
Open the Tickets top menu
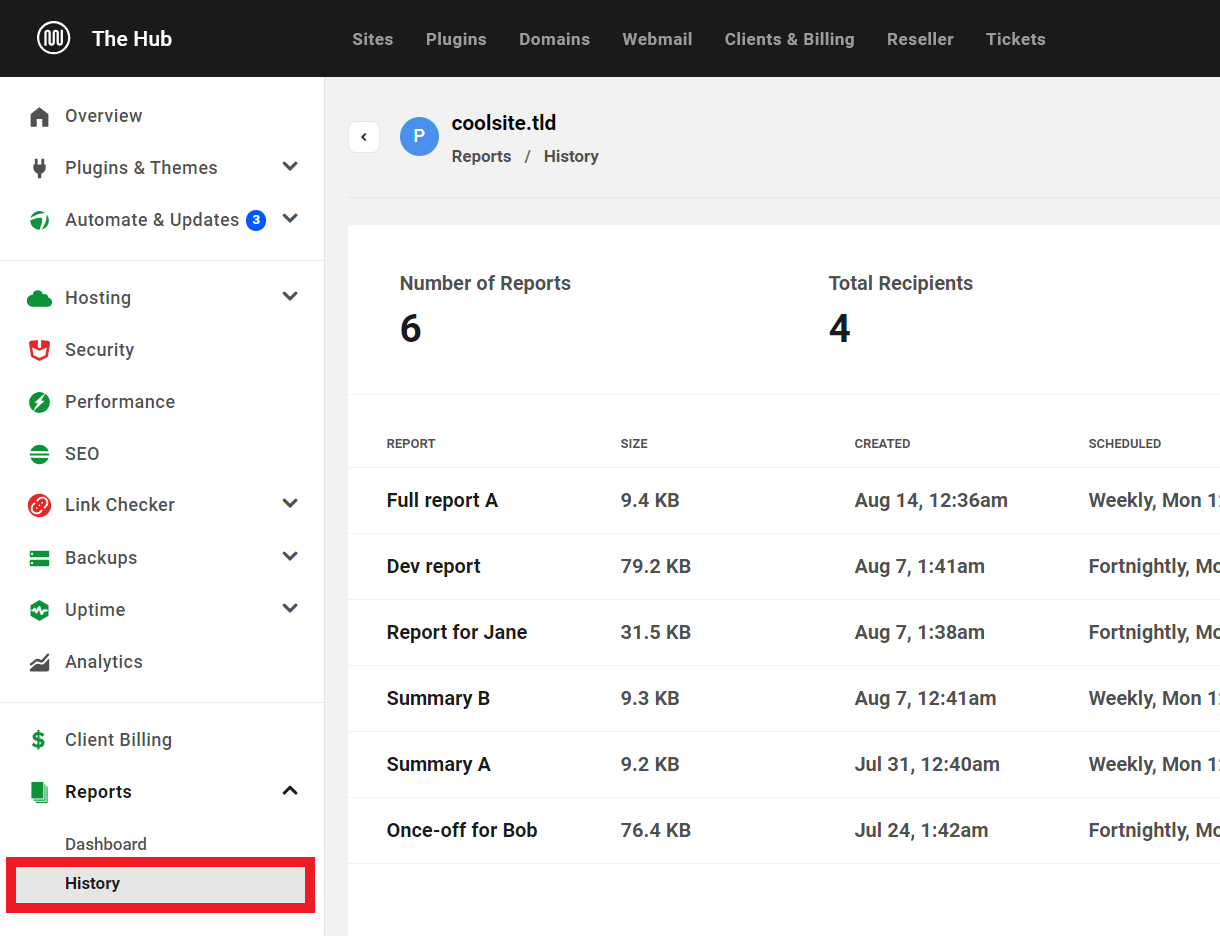click(1015, 39)
